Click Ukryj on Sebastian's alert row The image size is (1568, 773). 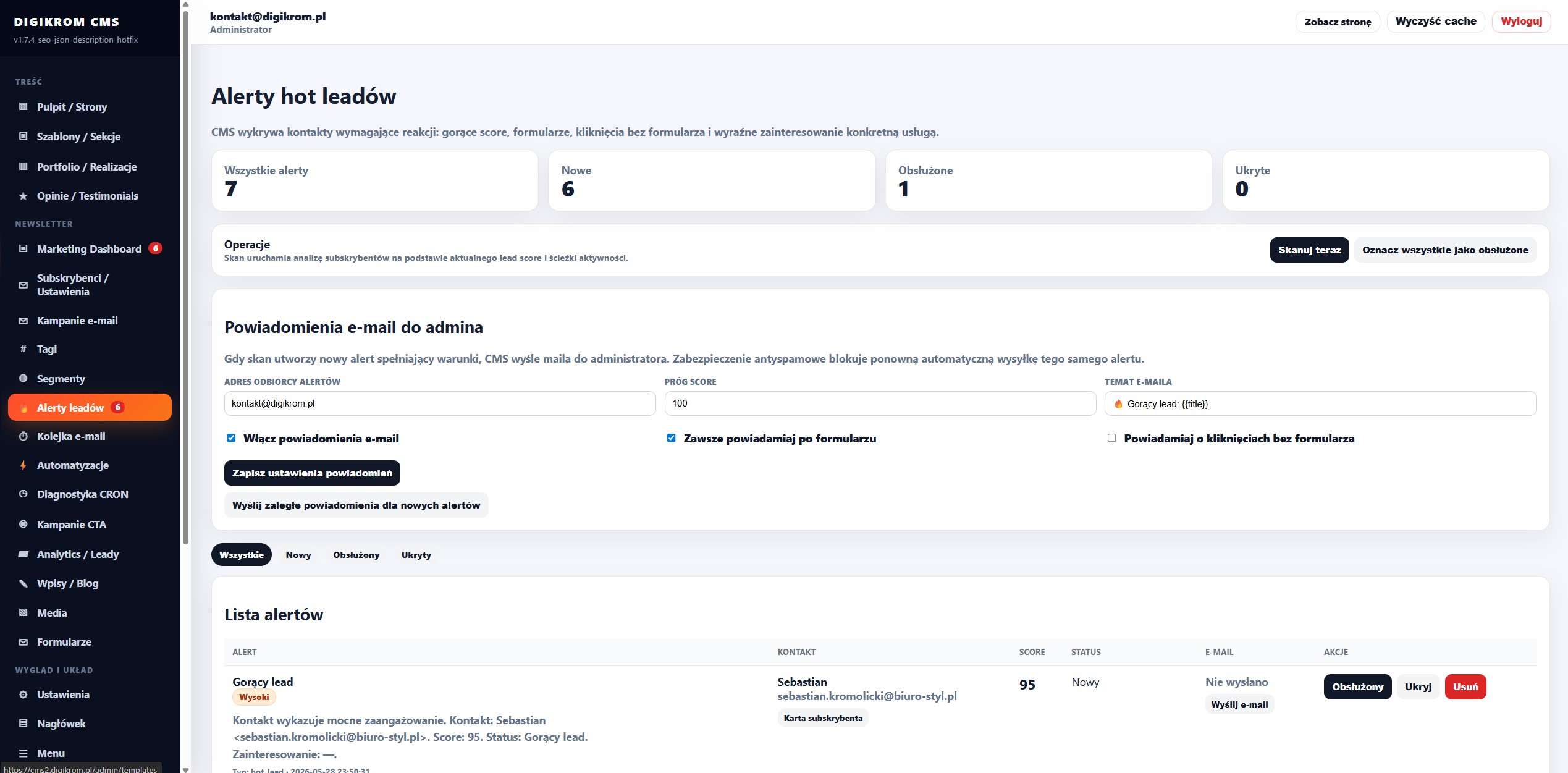[1418, 687]
